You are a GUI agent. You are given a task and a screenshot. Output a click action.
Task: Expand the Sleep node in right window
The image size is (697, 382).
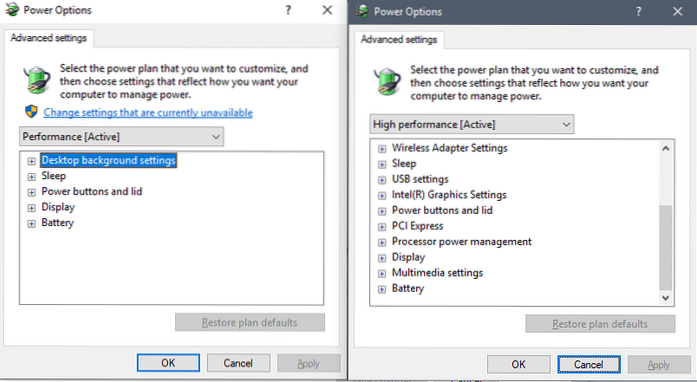coord(382,164)
